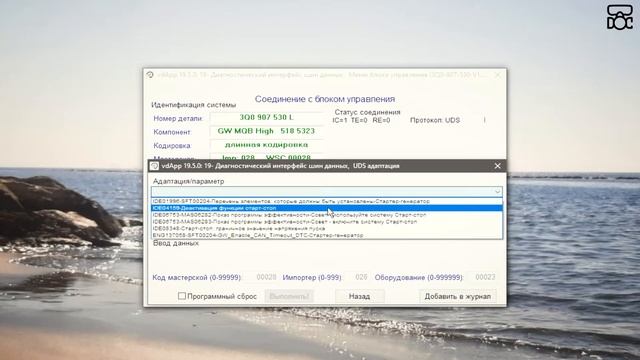
Task: Pick the граничное значение напряжения пуска entry
Action: point(327,229)
